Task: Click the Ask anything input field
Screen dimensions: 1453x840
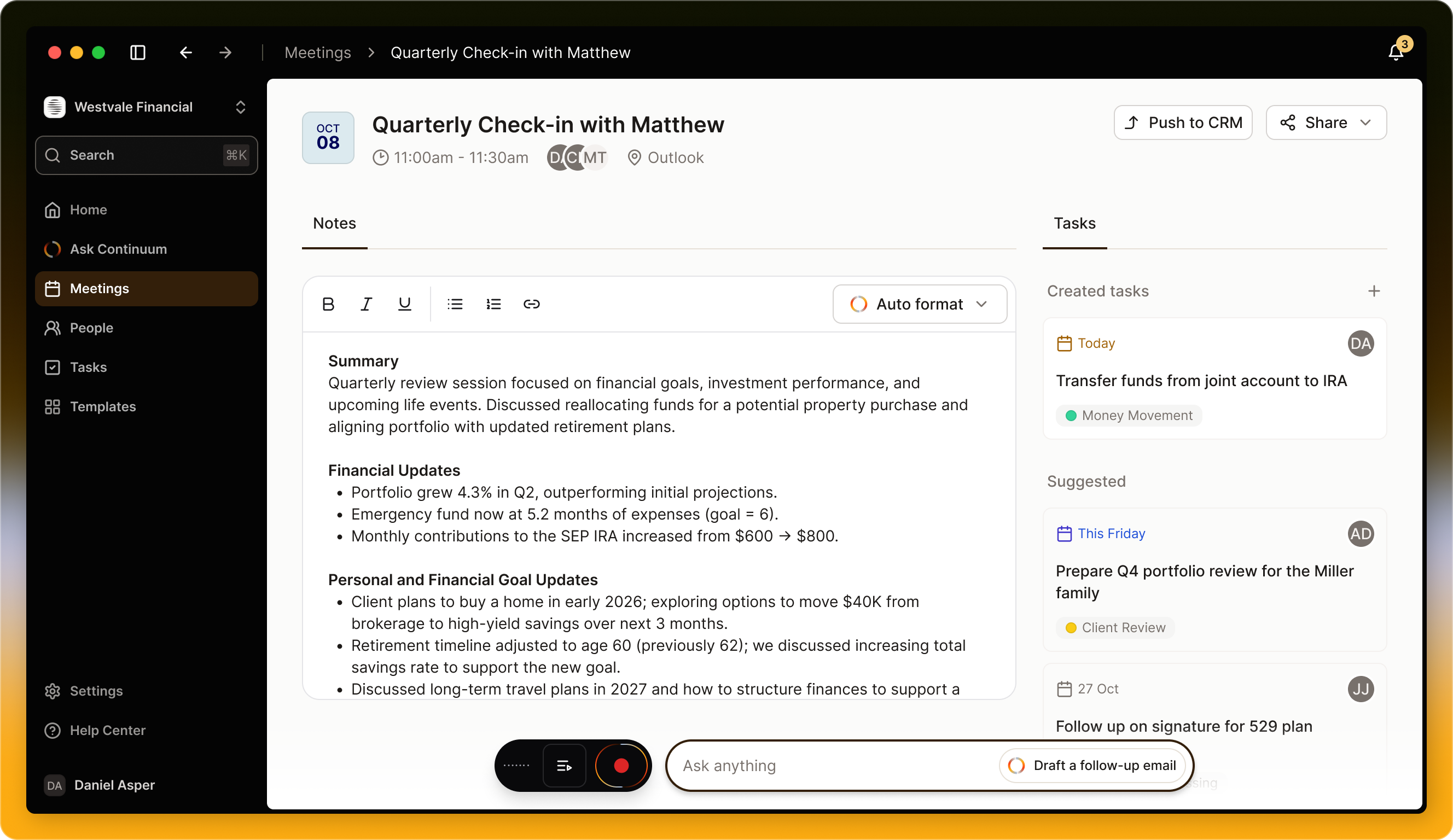Action: [x=830, y=766]
